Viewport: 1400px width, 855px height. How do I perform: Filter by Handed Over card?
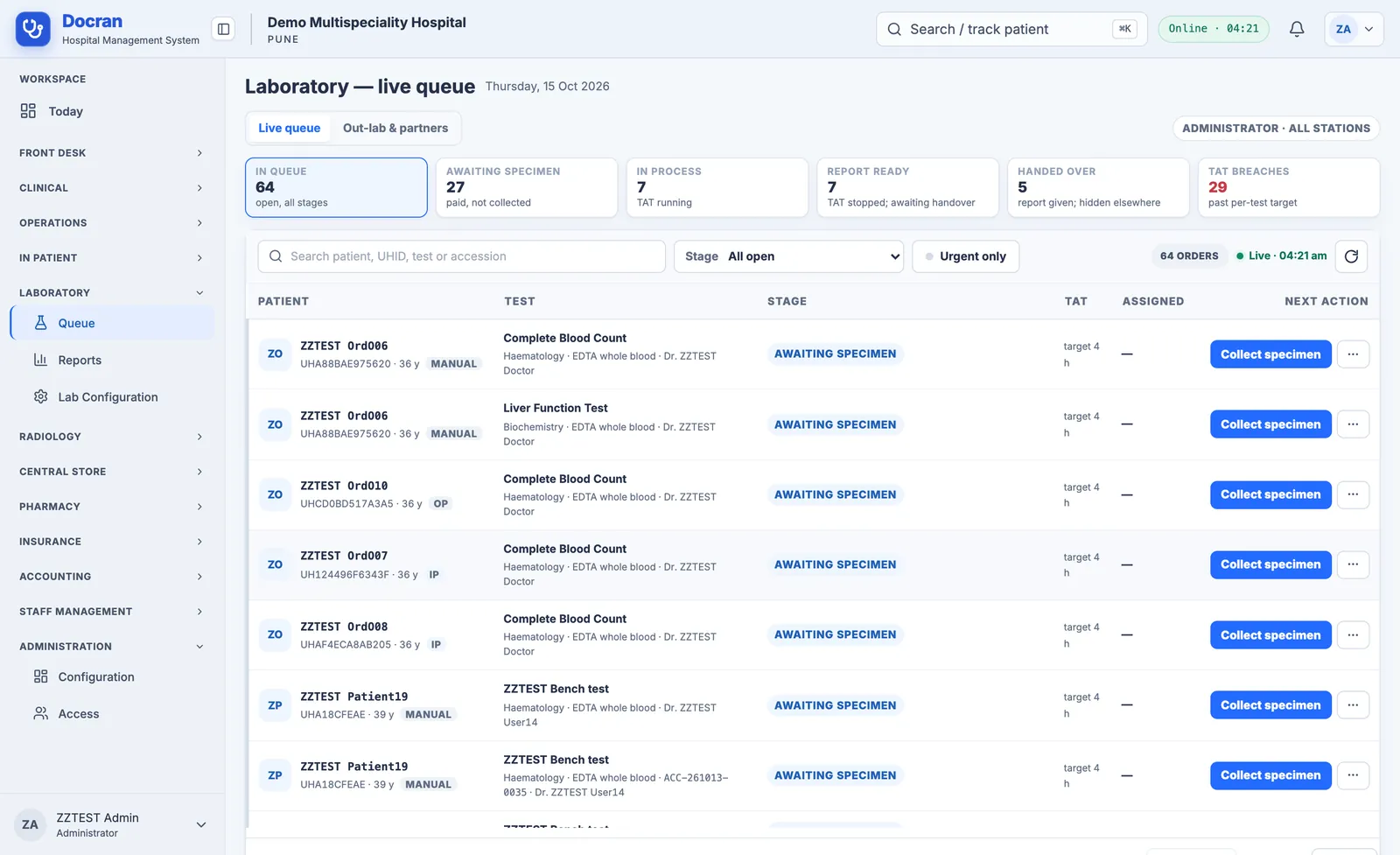pos(1098,187)
